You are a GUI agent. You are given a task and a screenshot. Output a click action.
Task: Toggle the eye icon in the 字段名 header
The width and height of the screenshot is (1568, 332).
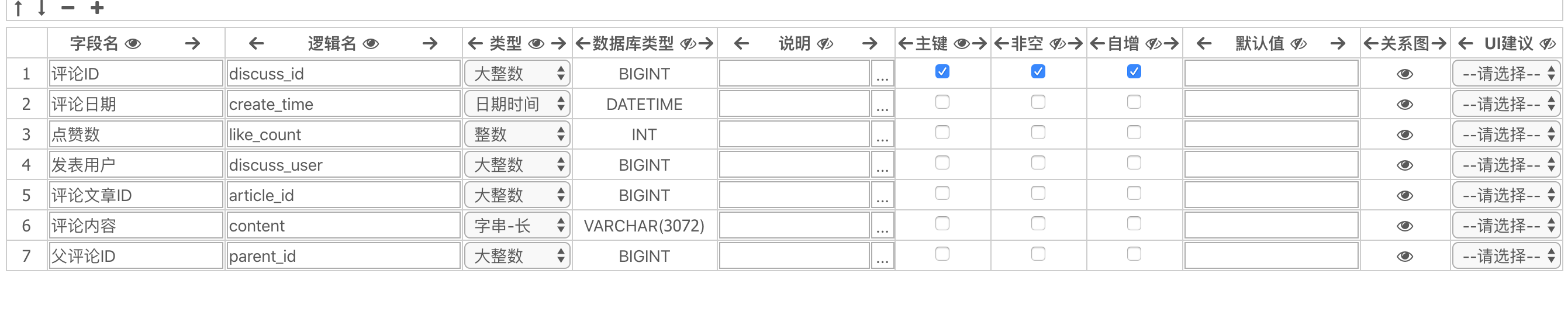click(133, 44)
